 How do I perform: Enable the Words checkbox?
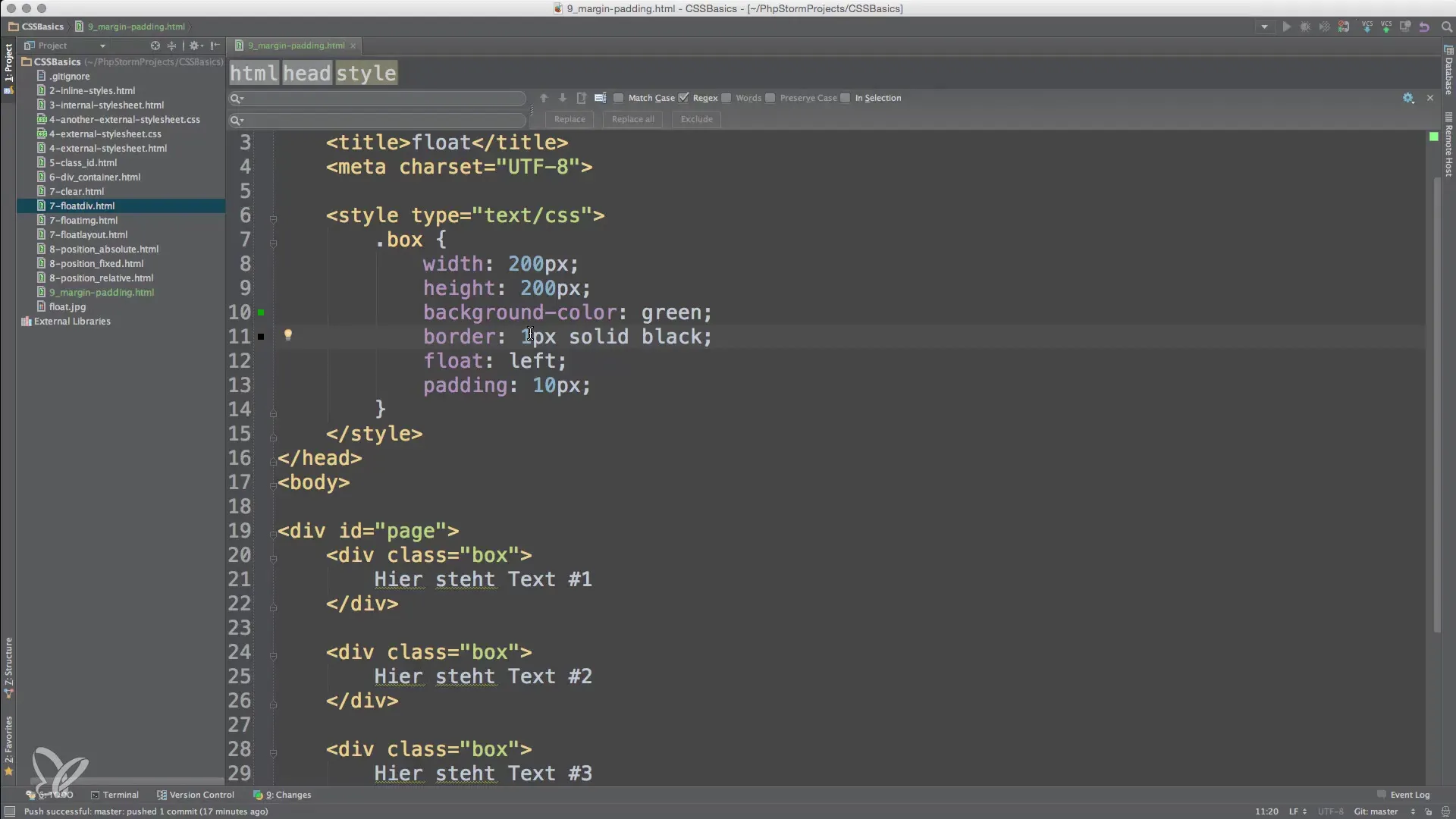pyautogui.click(x=726, y=98)
